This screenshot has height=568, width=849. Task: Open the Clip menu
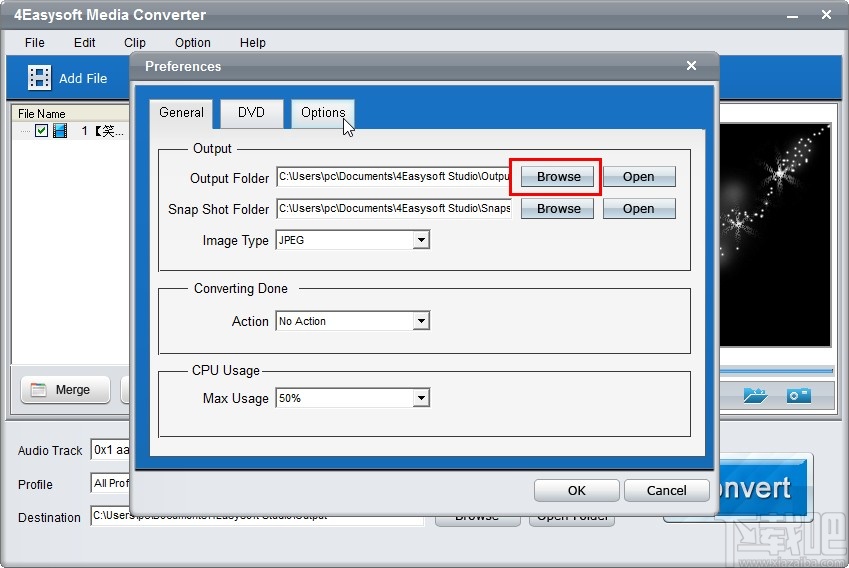click(x=135, y=43)
